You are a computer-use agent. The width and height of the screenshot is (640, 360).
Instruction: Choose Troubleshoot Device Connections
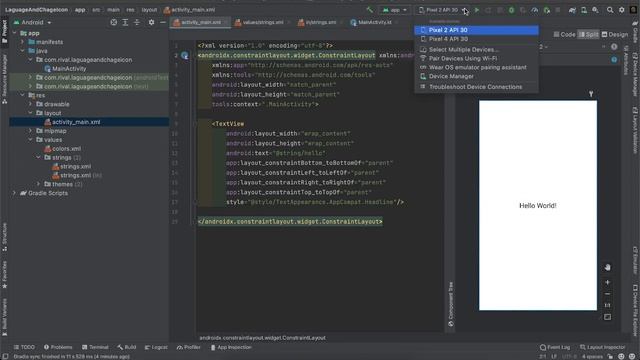click(476, 87)
